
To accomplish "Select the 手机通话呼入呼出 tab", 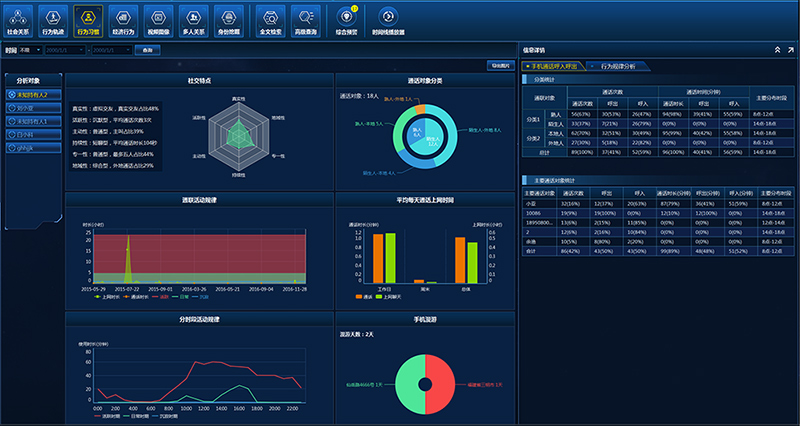I will click(x=557, y=65).
